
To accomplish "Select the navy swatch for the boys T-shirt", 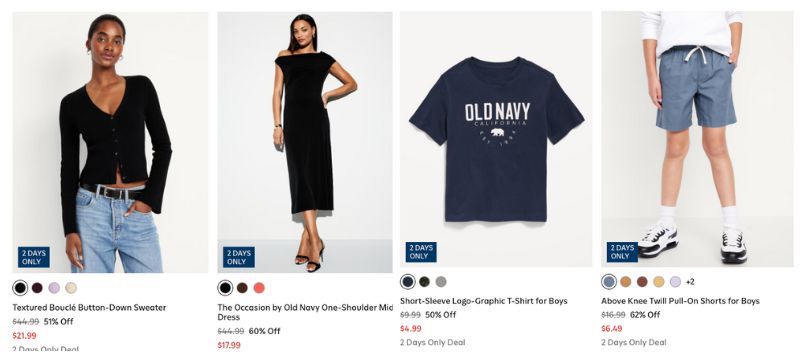I will (408, 281).
